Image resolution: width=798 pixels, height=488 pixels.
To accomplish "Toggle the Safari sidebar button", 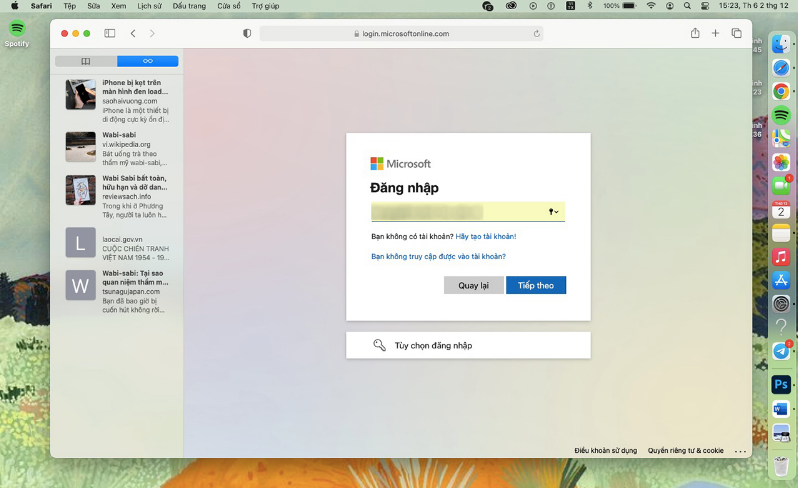I will tap(112, 34).
